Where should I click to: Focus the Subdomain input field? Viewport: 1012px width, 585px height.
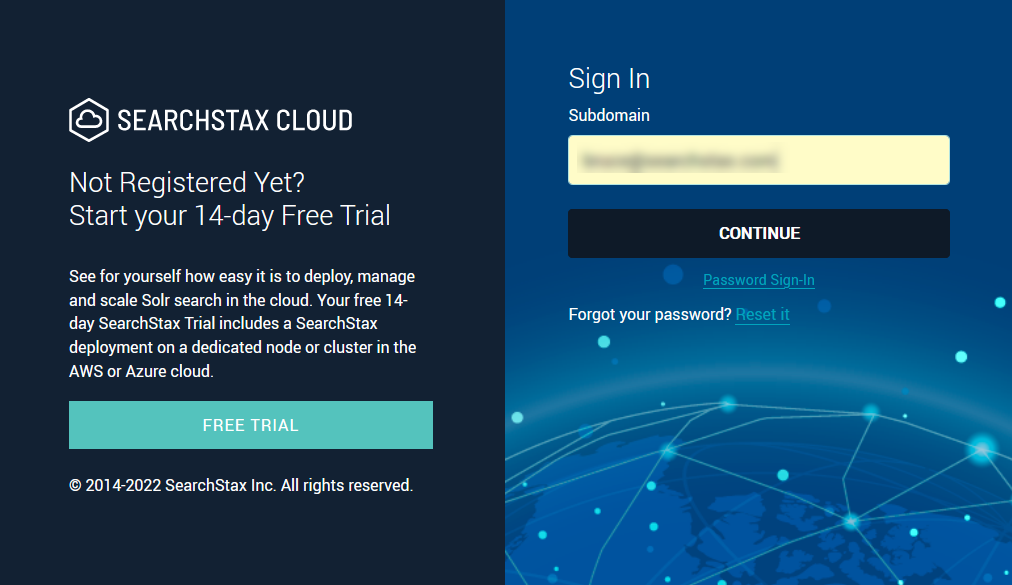point(759,160)
